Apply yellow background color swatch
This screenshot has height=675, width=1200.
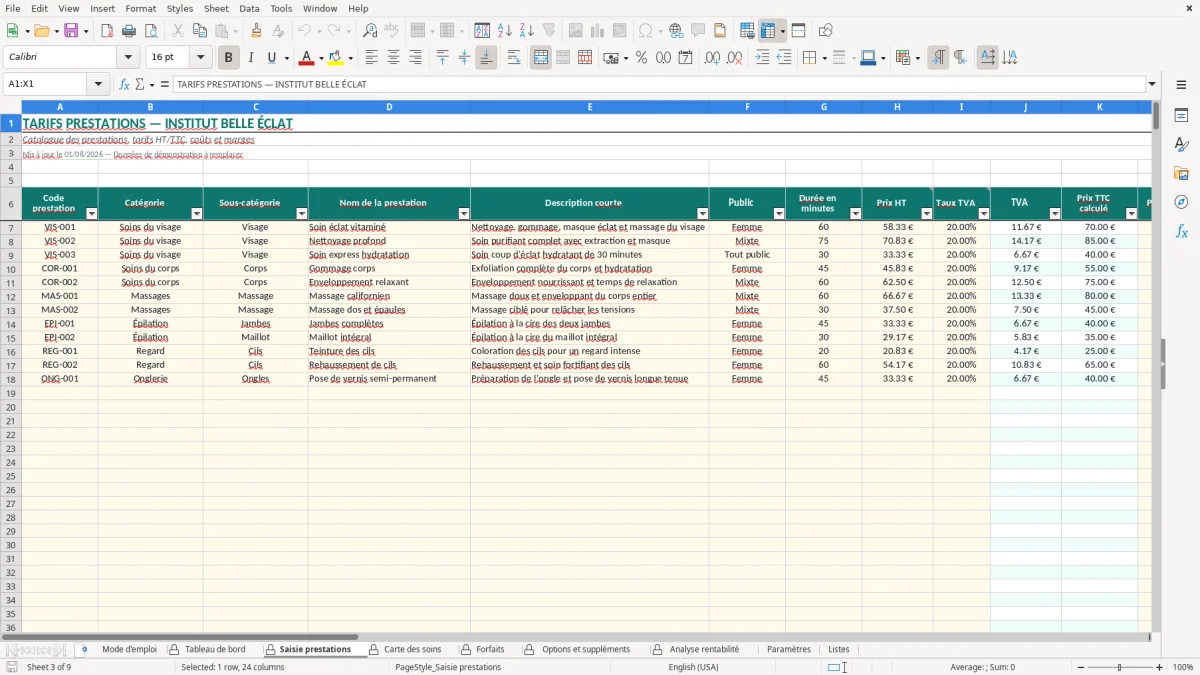point(336,58)
